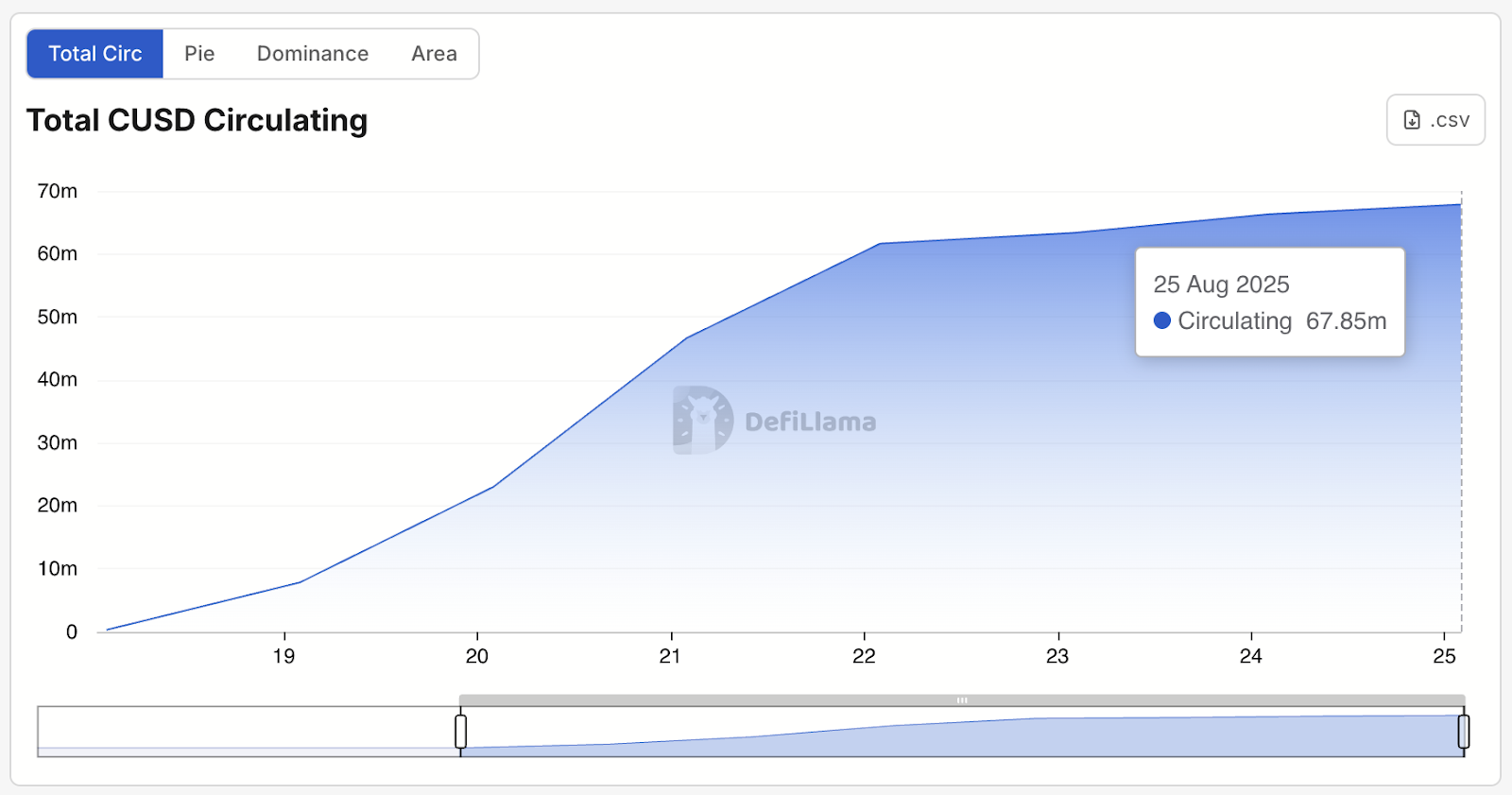Click the file download icon beside .csv
Screen dimensions: 1512x795
1412,120
